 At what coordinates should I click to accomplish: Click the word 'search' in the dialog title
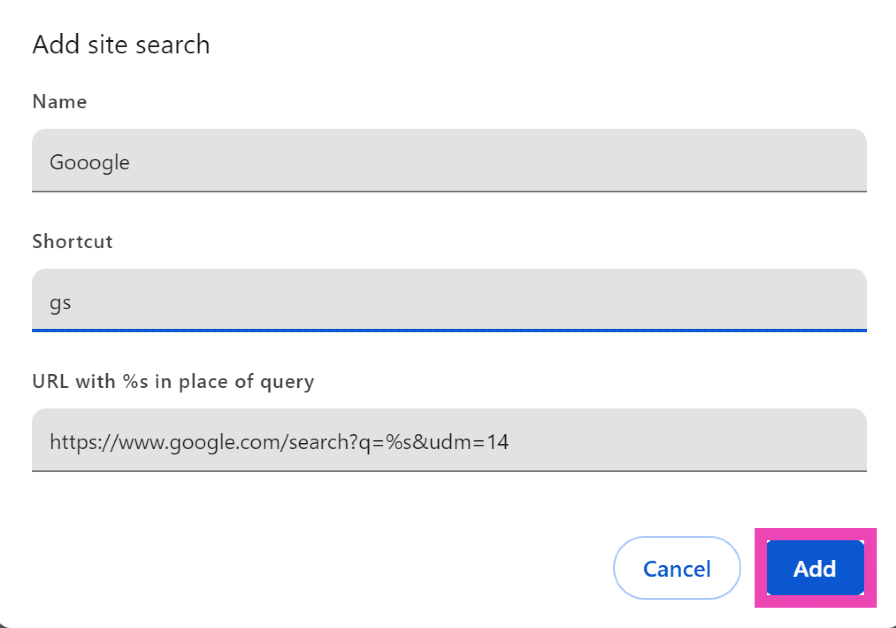(177, 45)
